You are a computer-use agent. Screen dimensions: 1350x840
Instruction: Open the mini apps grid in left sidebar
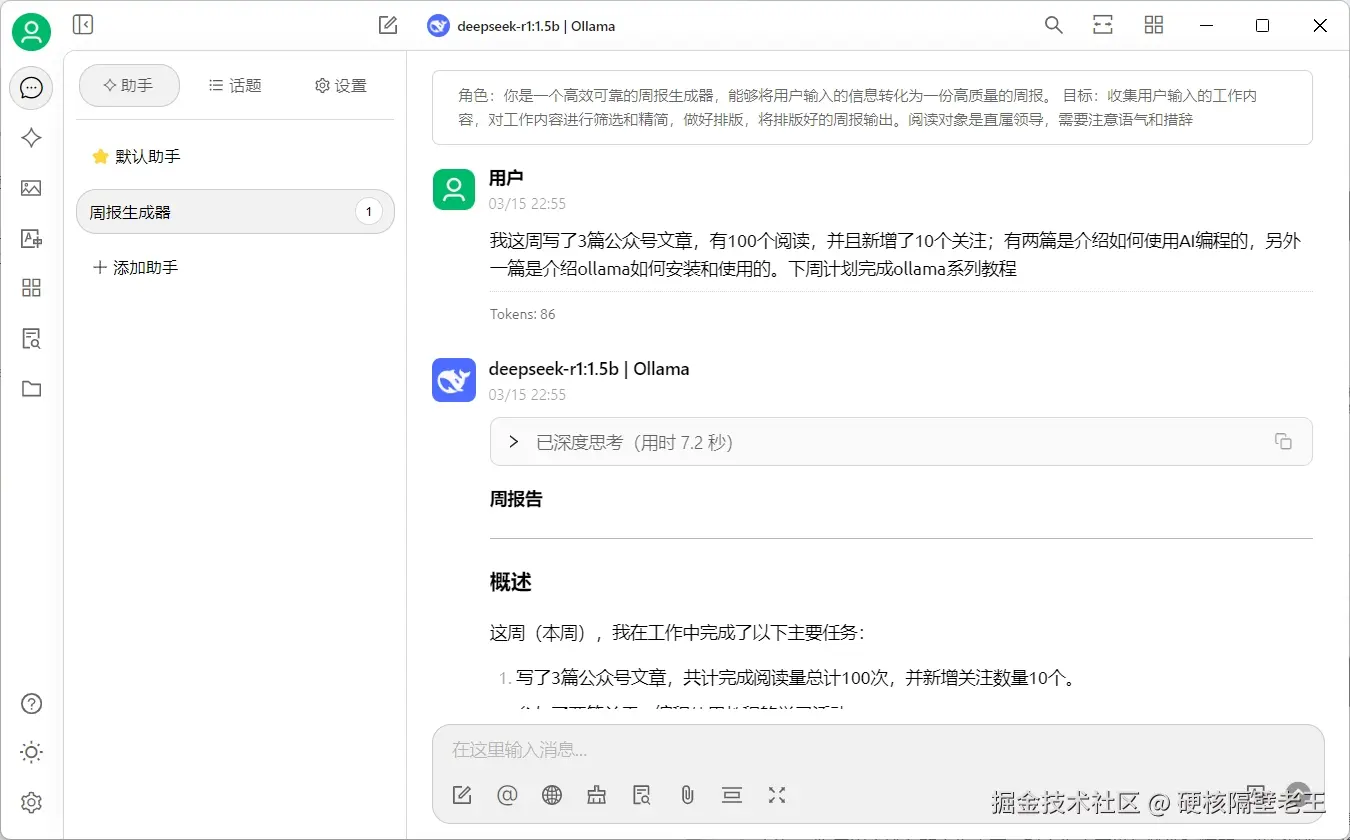(31, 288)
